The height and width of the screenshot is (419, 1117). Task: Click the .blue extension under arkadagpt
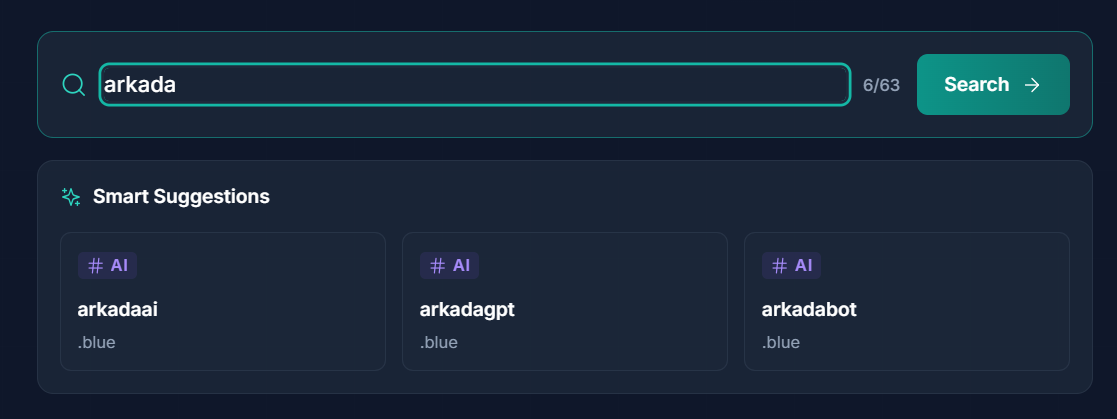tap(439, 343)
